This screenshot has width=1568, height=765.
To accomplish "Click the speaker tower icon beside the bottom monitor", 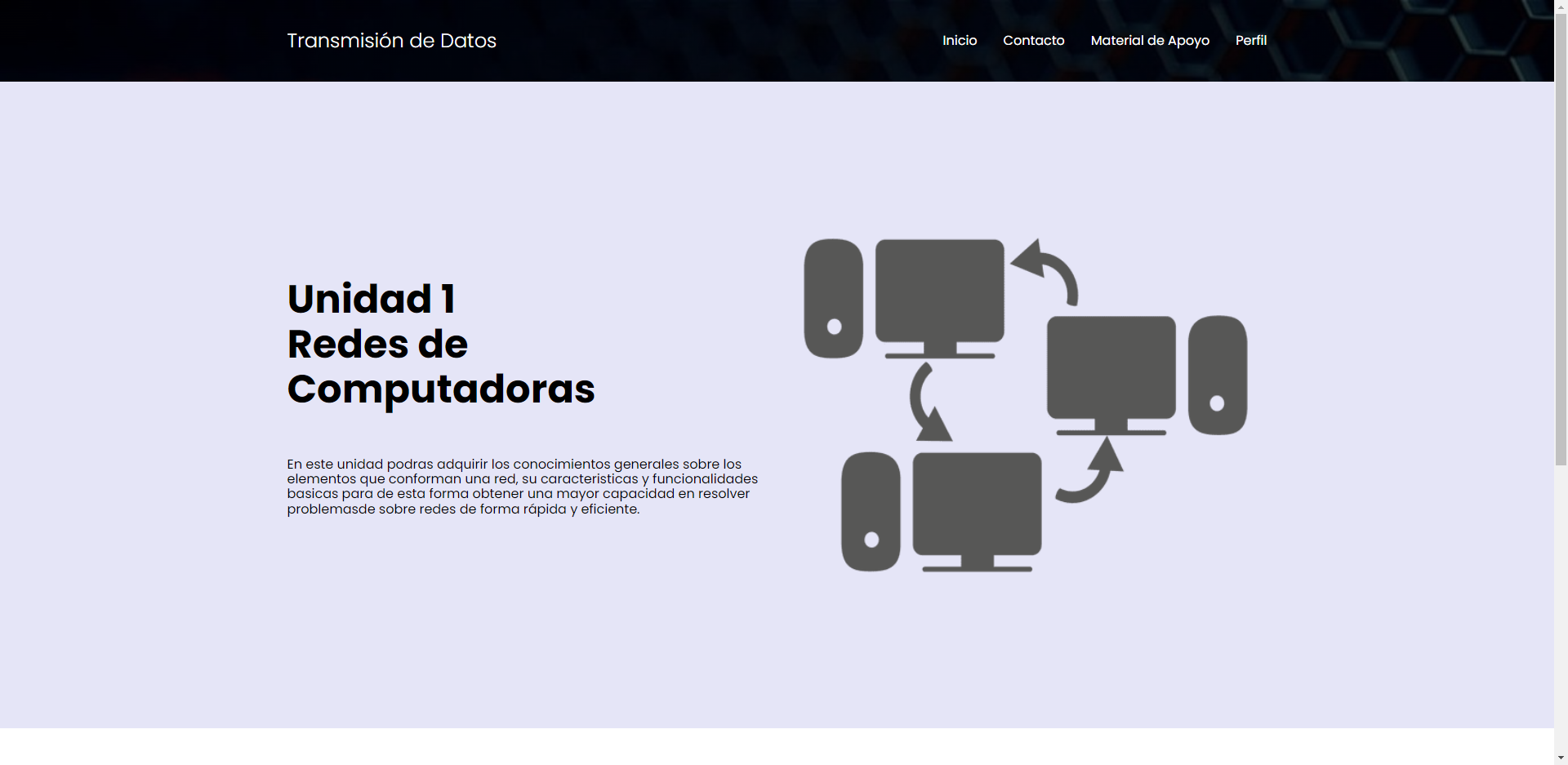I will point(871,510).
